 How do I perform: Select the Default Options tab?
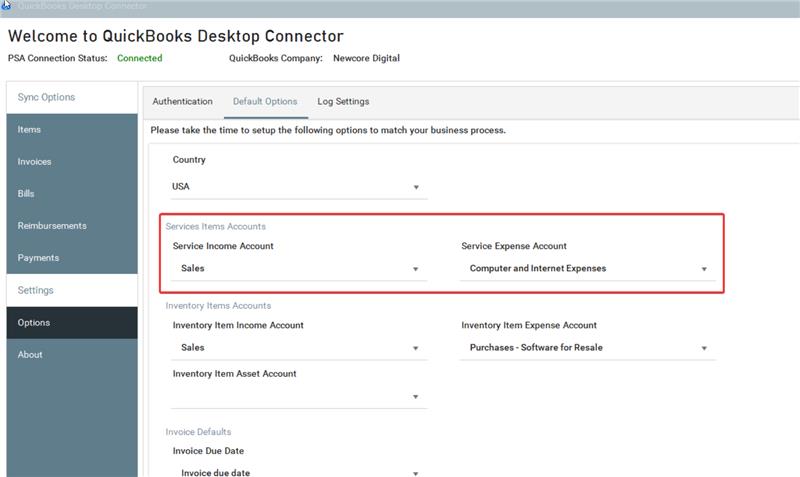265,102
